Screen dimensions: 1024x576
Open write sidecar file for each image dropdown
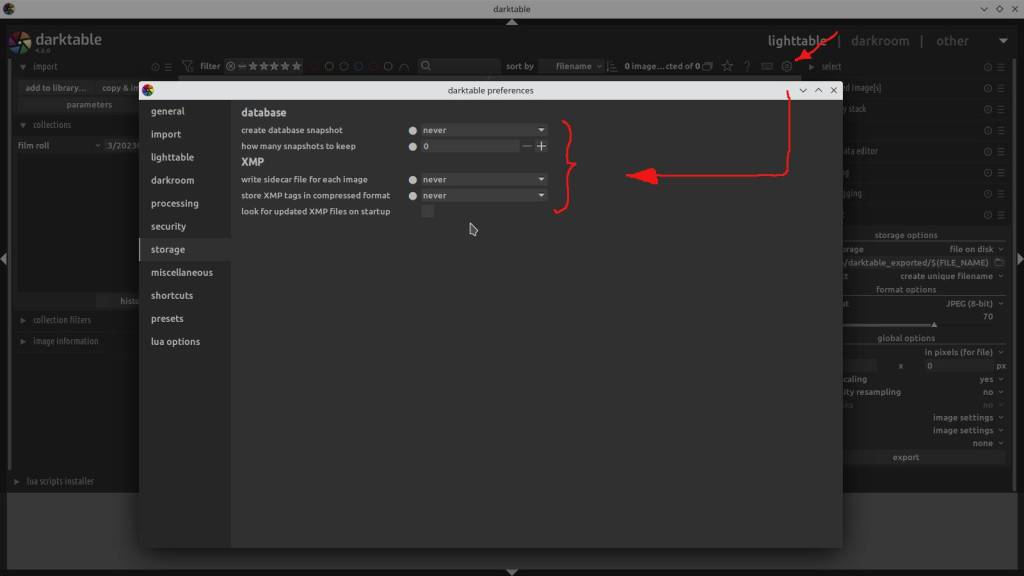click(483, 179)
